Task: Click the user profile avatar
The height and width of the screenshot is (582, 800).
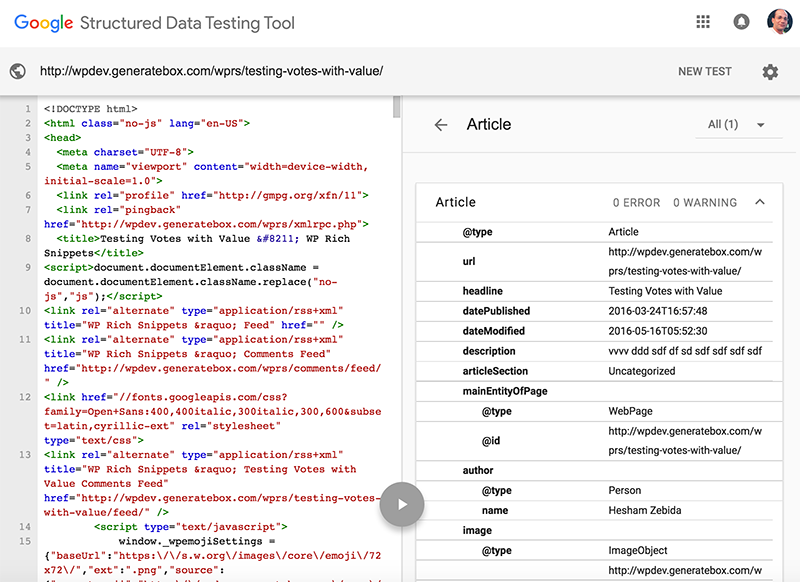Action: (779, 22)
